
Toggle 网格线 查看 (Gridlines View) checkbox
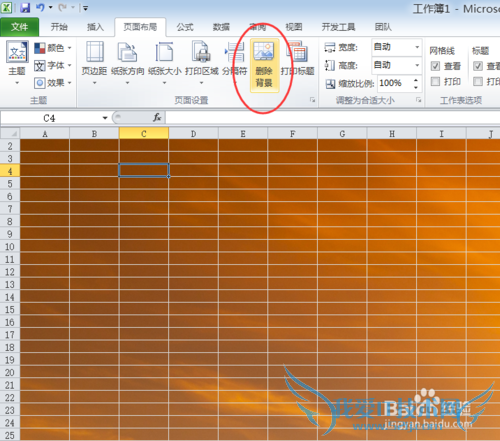pos(435,66)
